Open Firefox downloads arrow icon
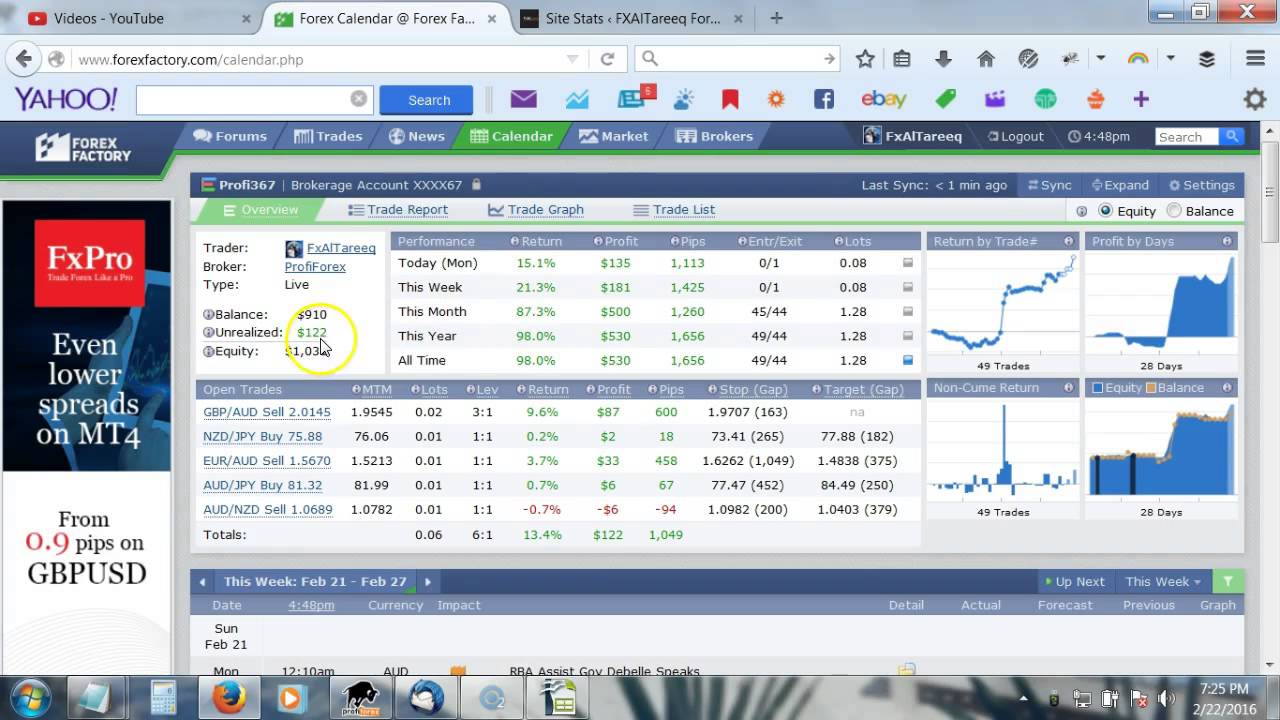1280x720 pixels. [x=943, y=59]
